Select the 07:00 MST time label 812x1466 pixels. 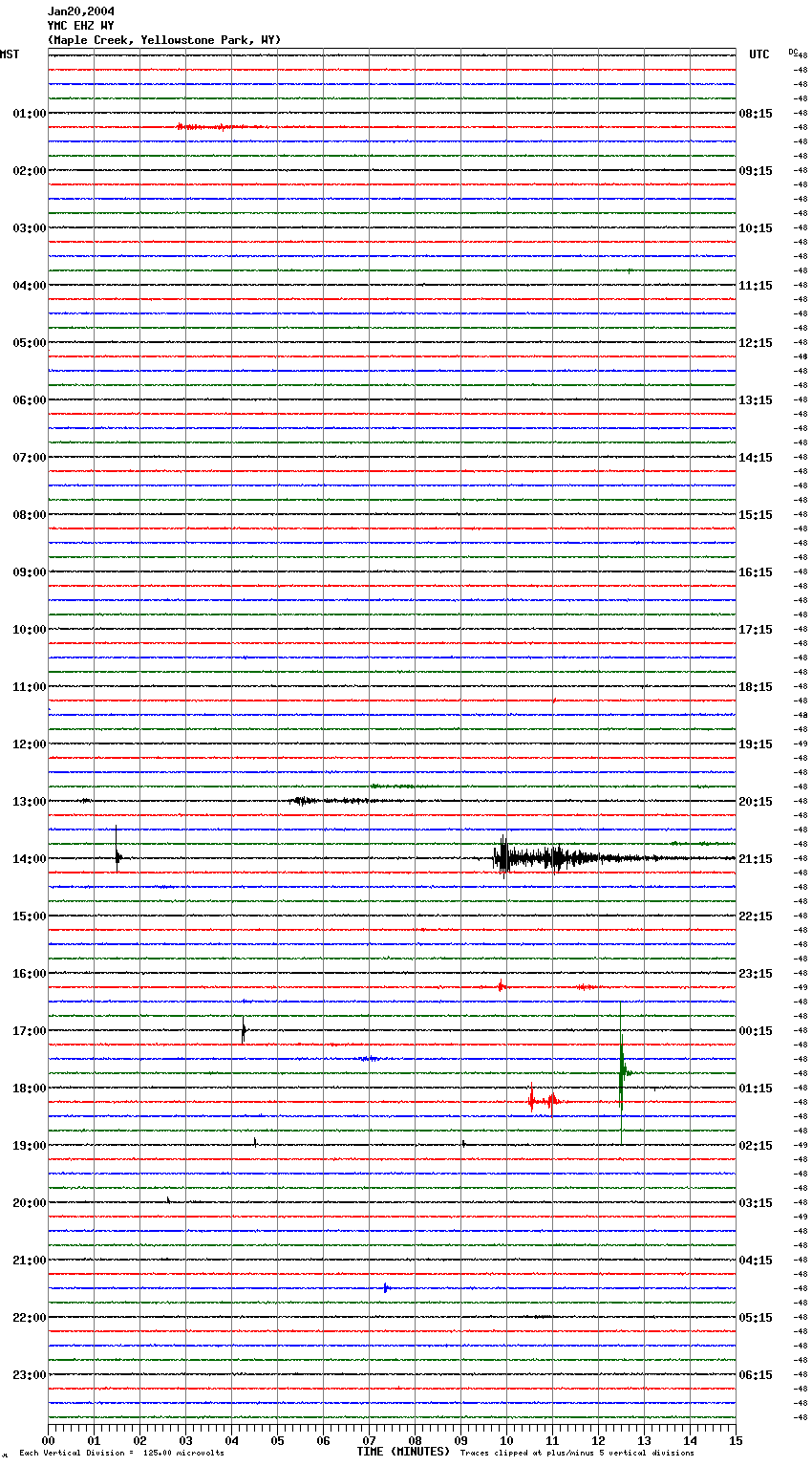click(30, 458)
